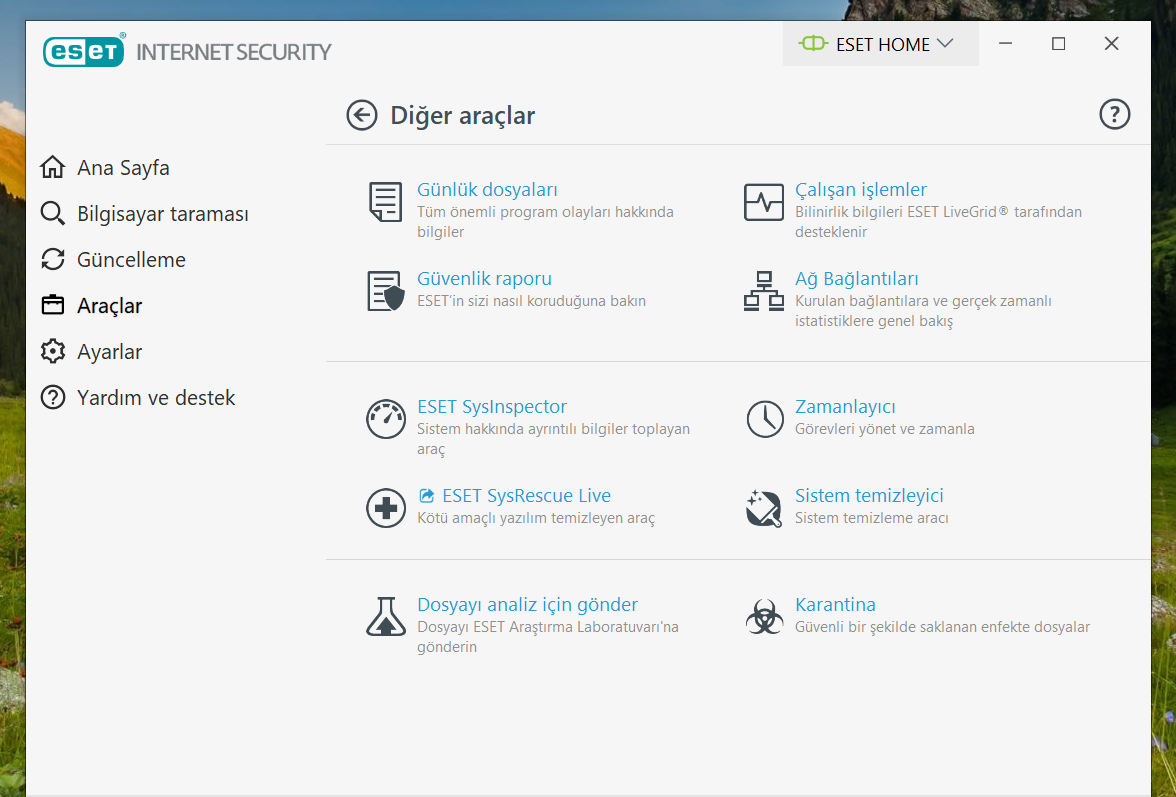The width and height of the screenshot is (1176, 797).
Task: Go to Ana Sayfa in the sidebar
Action: click(123, 168)
